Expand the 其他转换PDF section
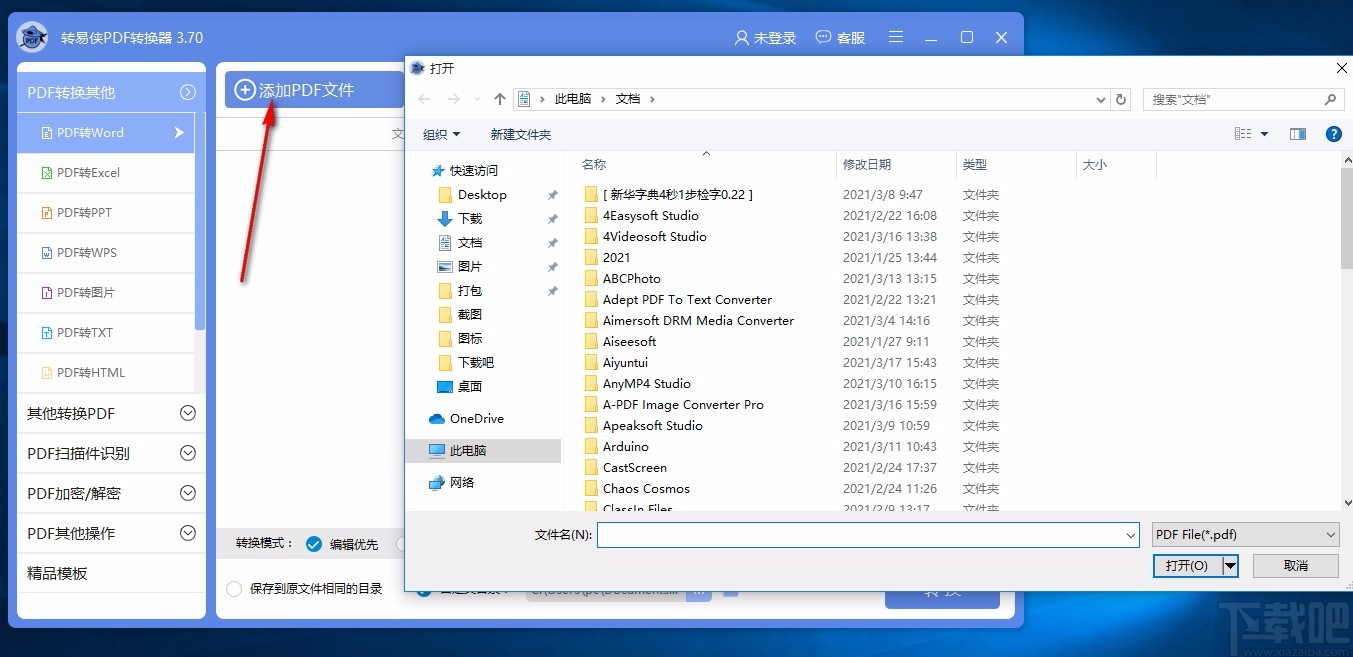Image resolution: width=1353 pixels, height=657 pixels. [110, 413]
